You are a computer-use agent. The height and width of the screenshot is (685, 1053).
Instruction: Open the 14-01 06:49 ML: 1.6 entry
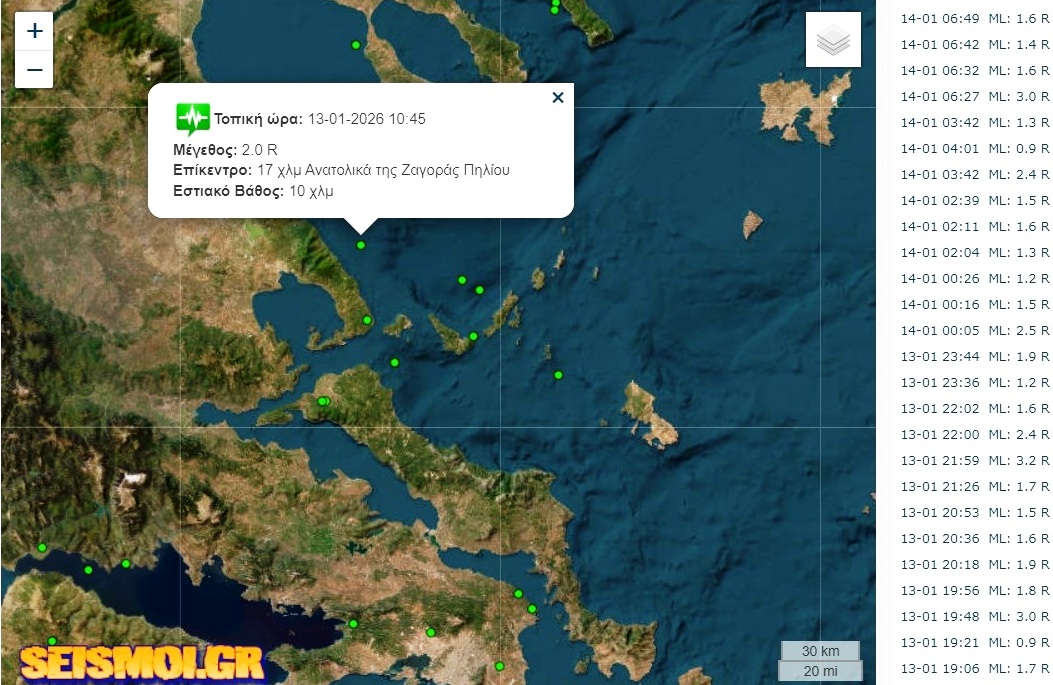coord(974,19)
